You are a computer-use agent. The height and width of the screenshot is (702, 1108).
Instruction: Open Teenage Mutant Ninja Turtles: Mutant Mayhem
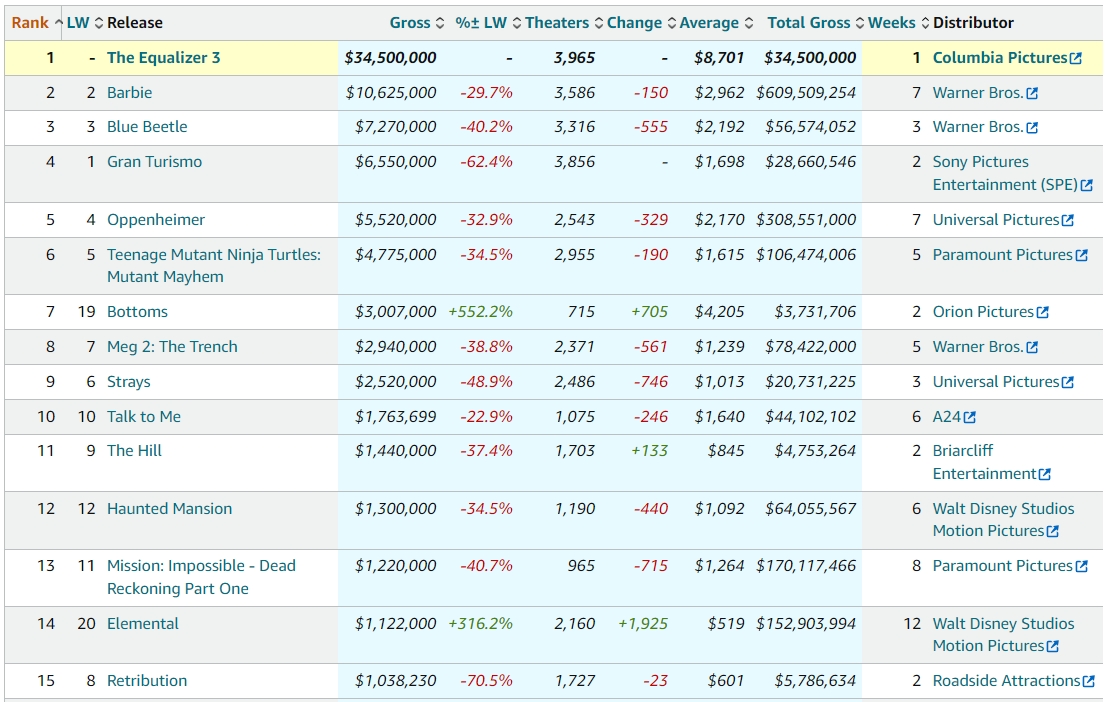(213, 266)
